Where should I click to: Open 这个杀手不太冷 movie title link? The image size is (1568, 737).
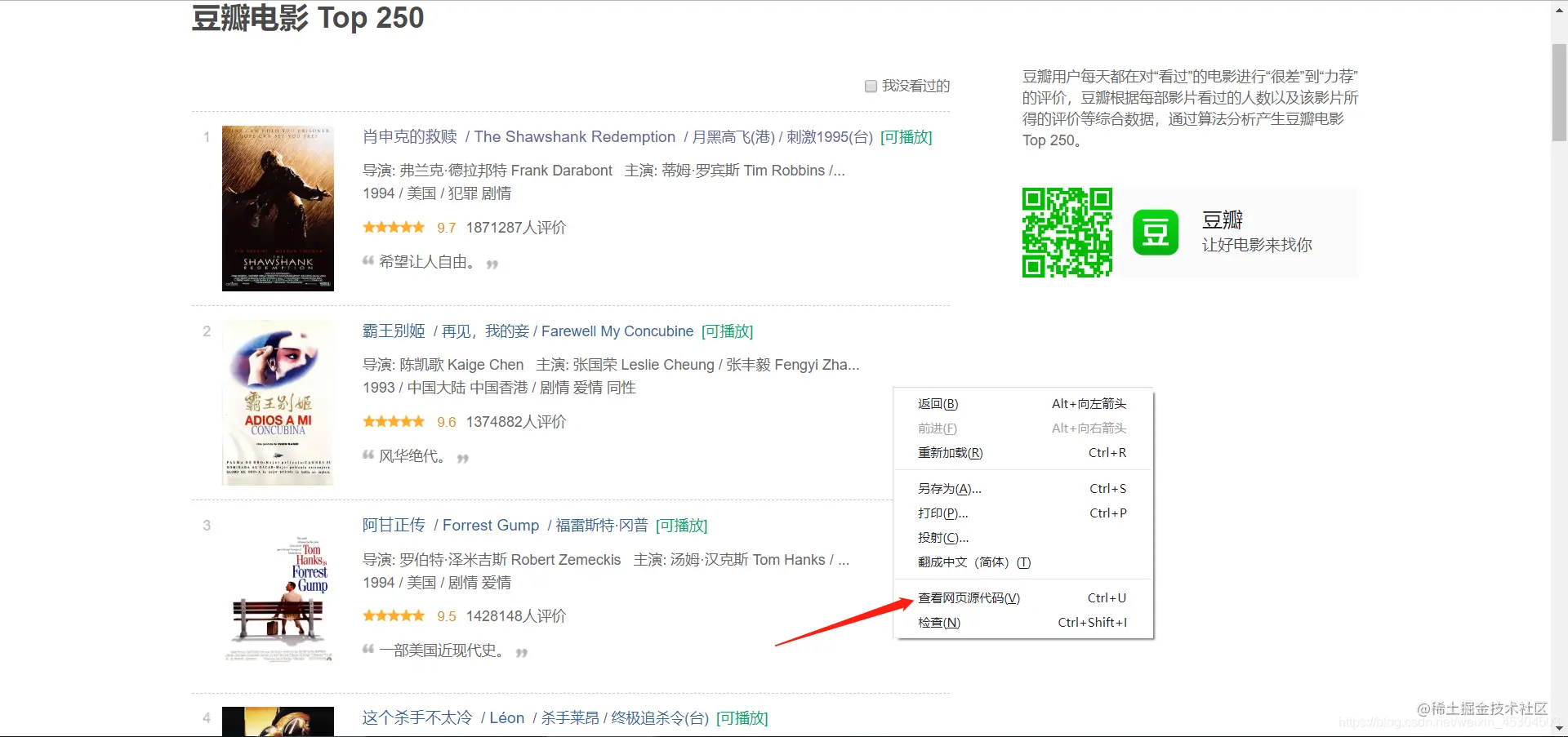click(x=417, y=718)
